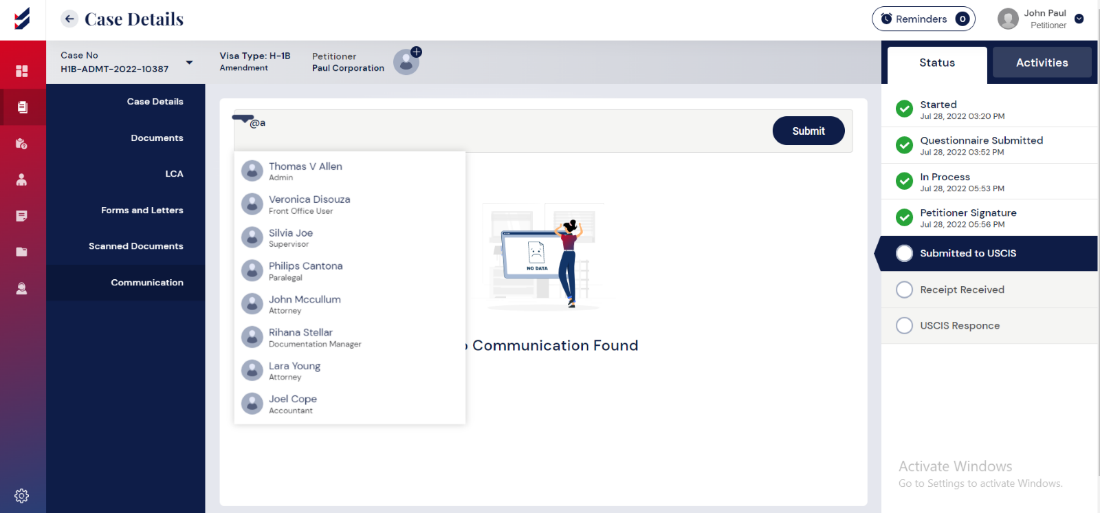This screenshot has height=513, width=1100.
Task: Click the app logo at top left
Action: (x=22, y=19)
